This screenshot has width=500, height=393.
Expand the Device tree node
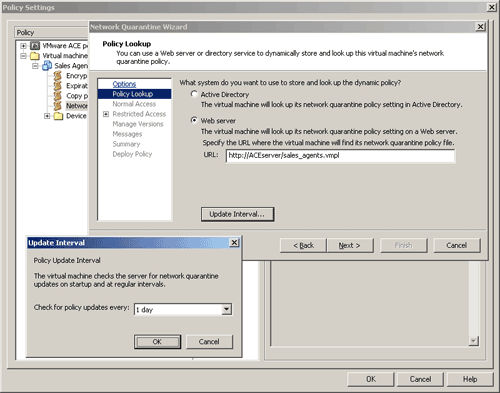(x=47, y=116)
